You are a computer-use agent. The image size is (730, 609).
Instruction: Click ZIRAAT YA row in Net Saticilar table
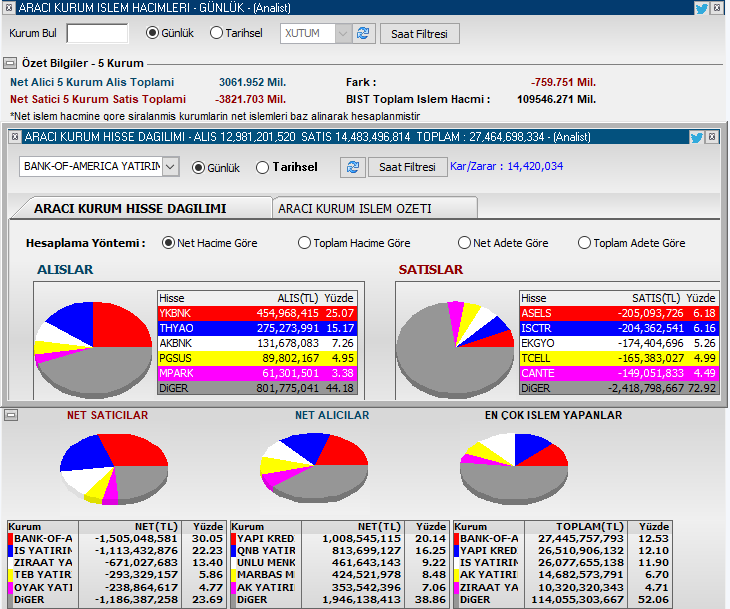(x=116, y=562)
